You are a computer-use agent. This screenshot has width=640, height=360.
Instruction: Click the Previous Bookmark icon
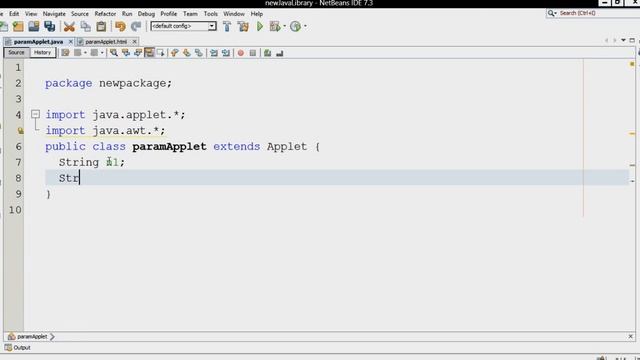coord(174,53)
